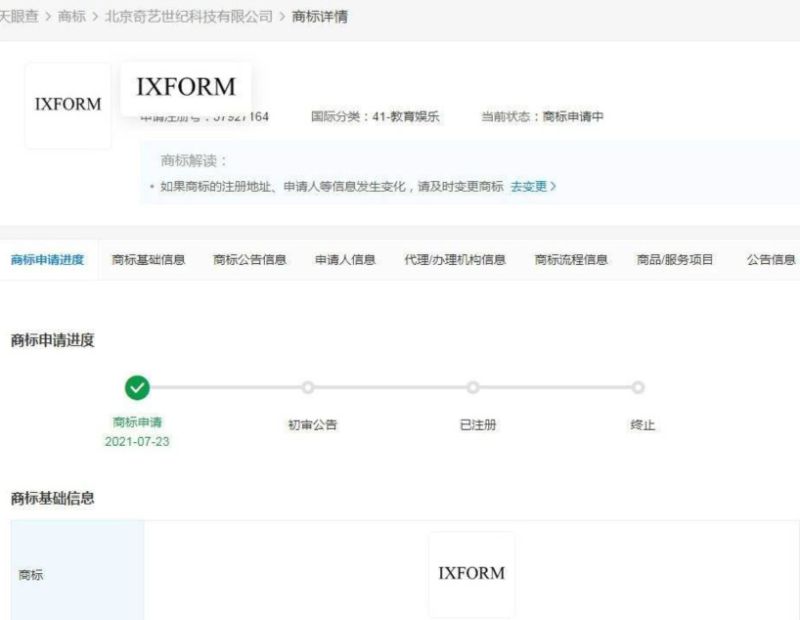Open the 商标申请进度 tab

(48, 260)
